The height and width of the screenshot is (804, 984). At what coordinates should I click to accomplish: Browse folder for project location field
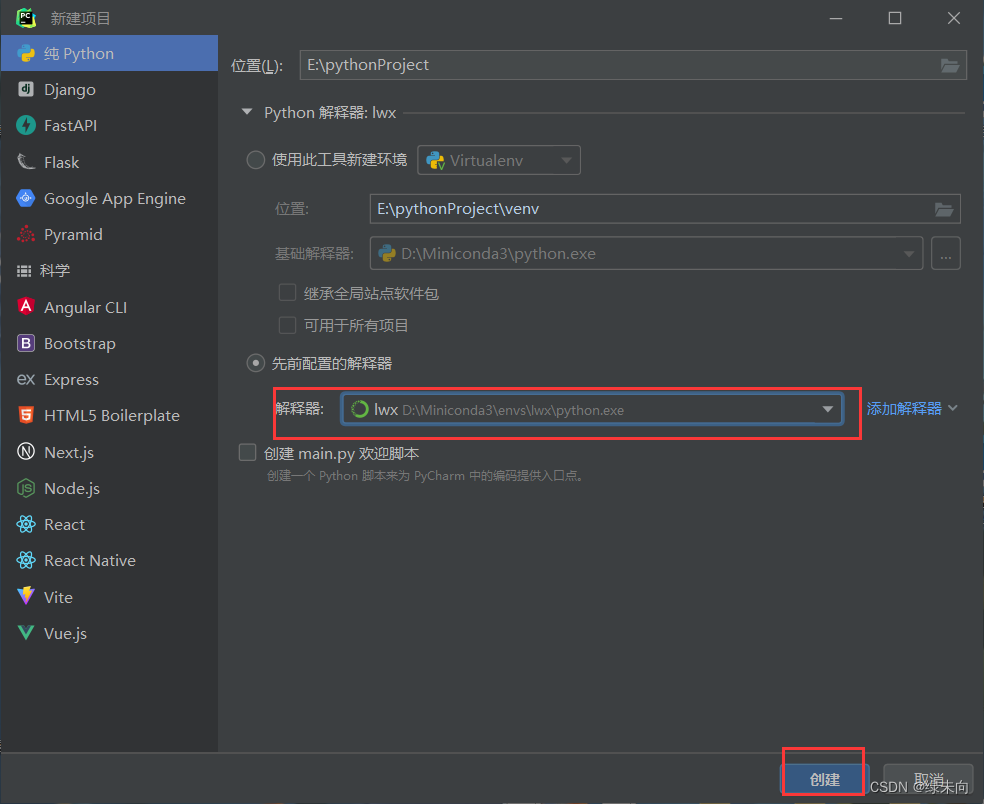[x=949, y=65]
